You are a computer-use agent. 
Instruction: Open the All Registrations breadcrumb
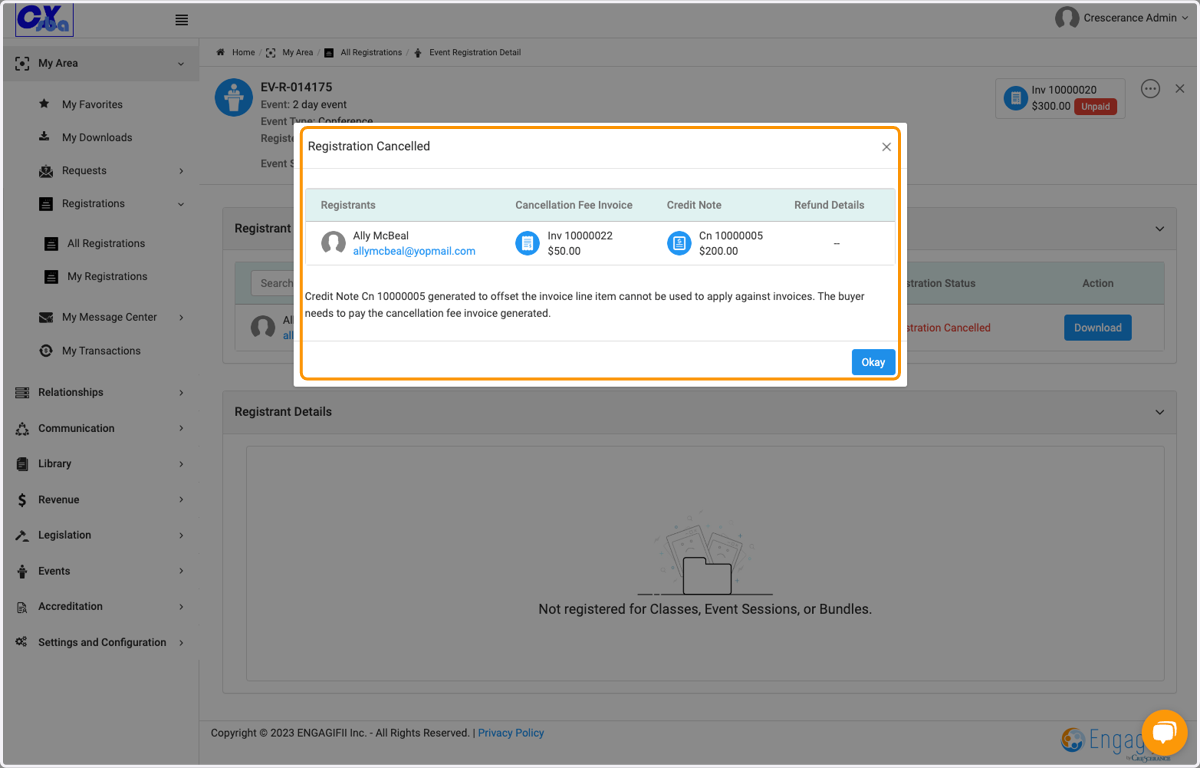(371, 52)
